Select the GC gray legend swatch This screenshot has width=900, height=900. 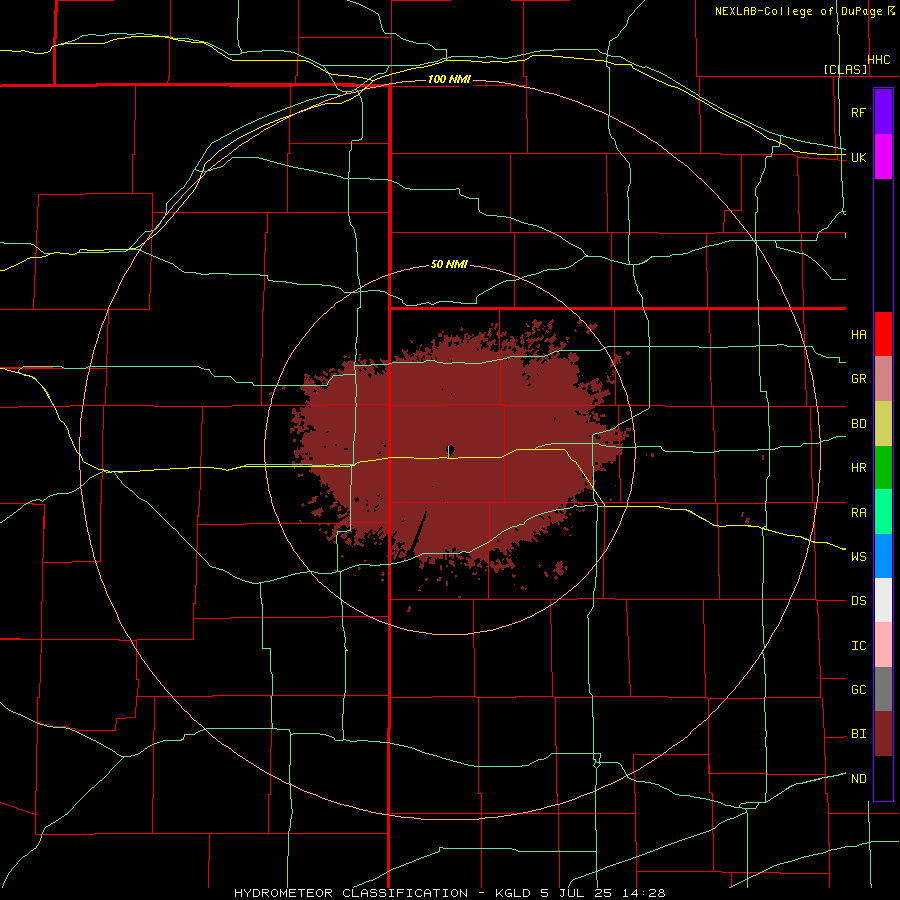click(x=883, y=689)
